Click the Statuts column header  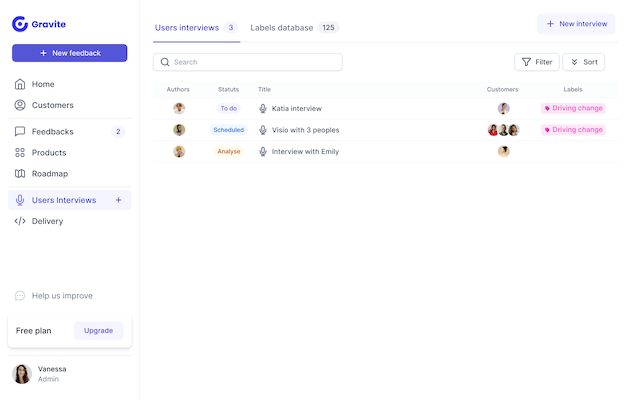coord(229,89)
